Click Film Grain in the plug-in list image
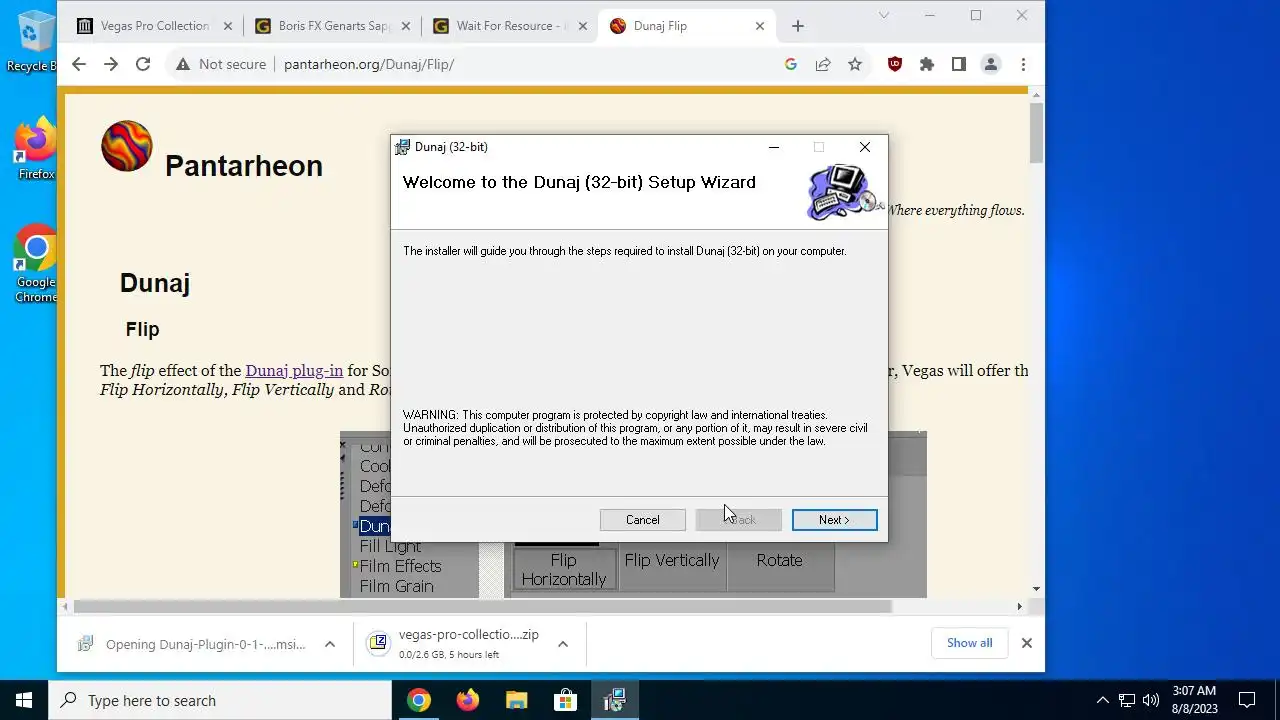Screen dimensions: 1280x720 [x=396, y=586]
